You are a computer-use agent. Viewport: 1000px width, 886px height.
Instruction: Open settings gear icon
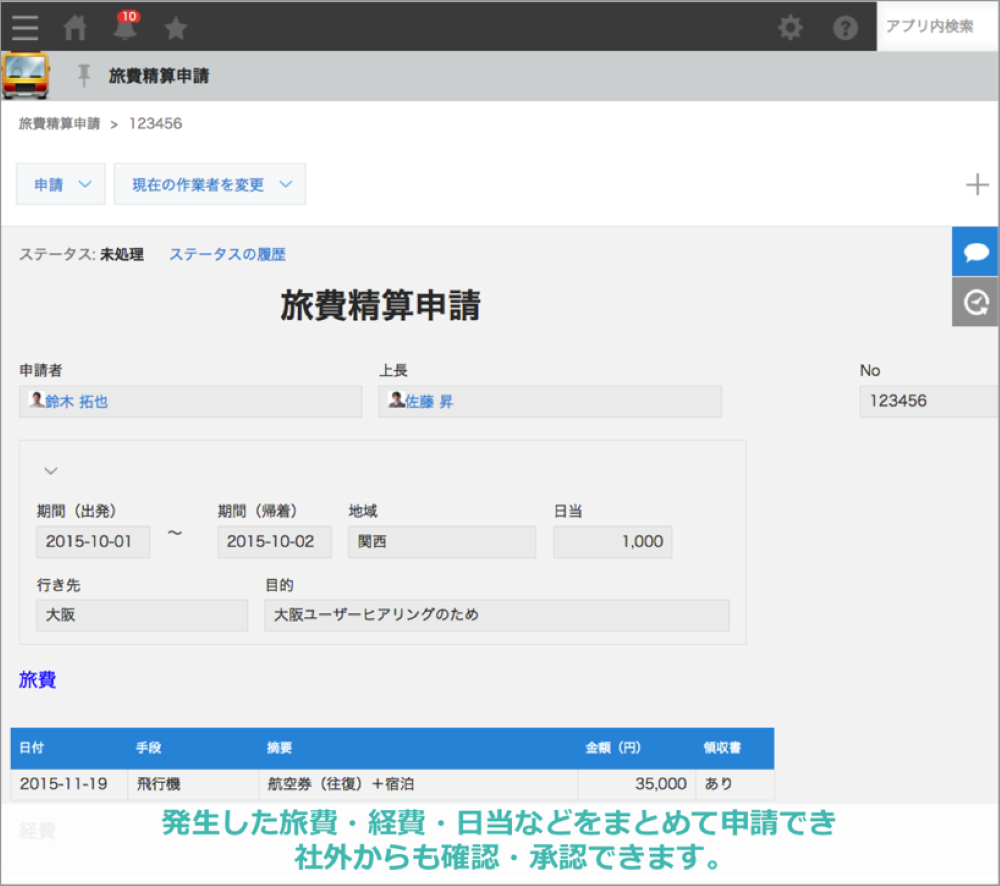[x=790, y=27]
